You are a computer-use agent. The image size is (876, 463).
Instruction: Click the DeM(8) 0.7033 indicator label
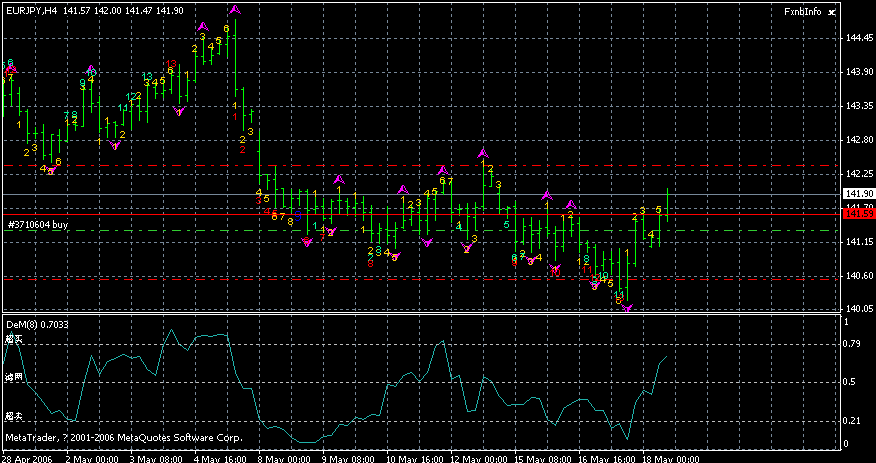[x=37, y=323]
